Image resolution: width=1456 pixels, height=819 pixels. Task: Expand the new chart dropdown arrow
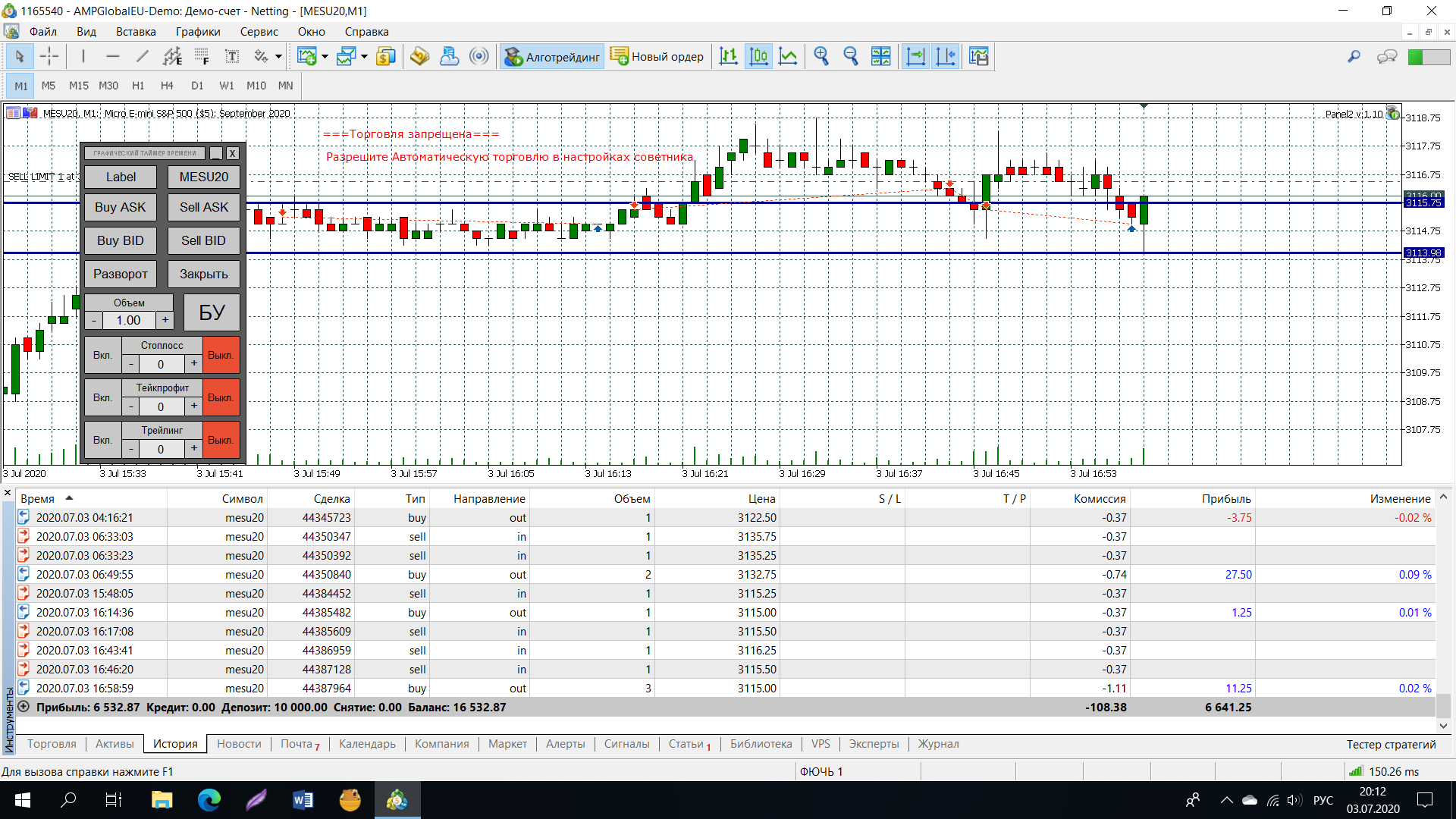coord(325,57)
